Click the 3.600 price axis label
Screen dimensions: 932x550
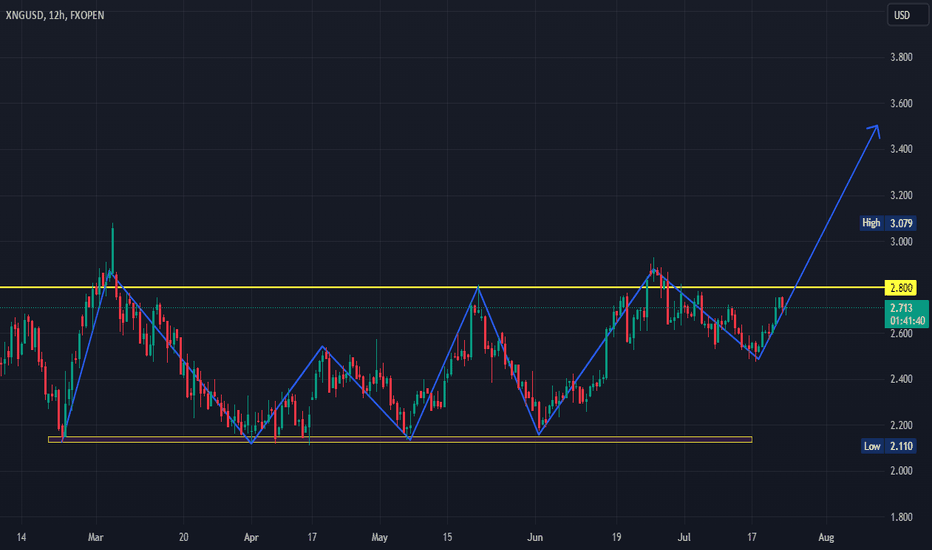(901, 103)
